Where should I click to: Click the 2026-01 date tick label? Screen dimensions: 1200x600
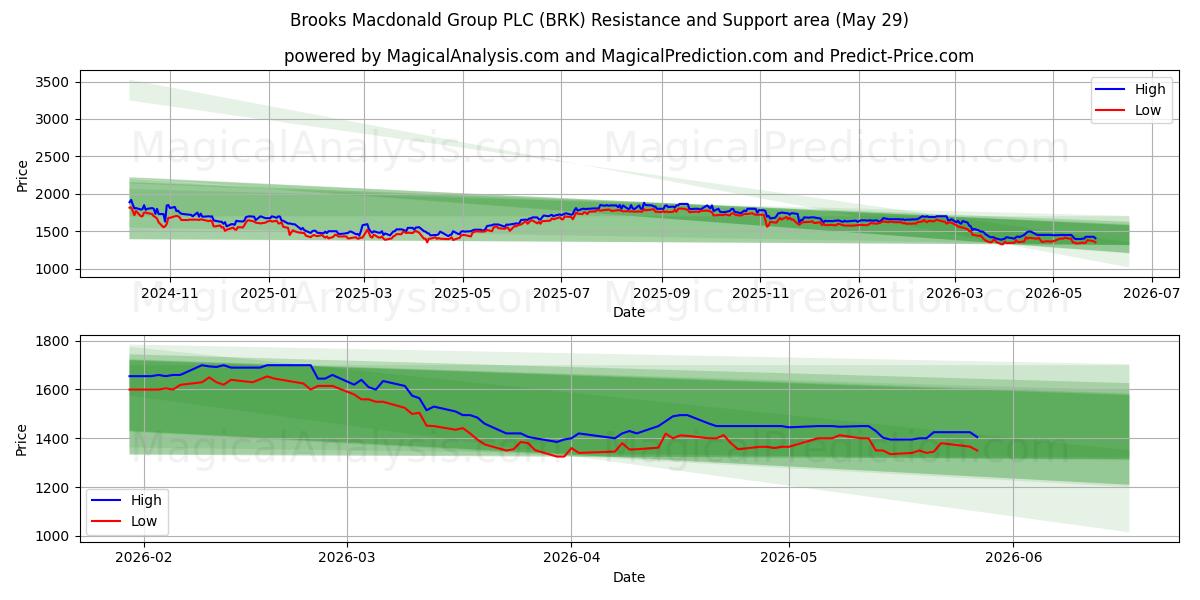[x=859, y=293]
